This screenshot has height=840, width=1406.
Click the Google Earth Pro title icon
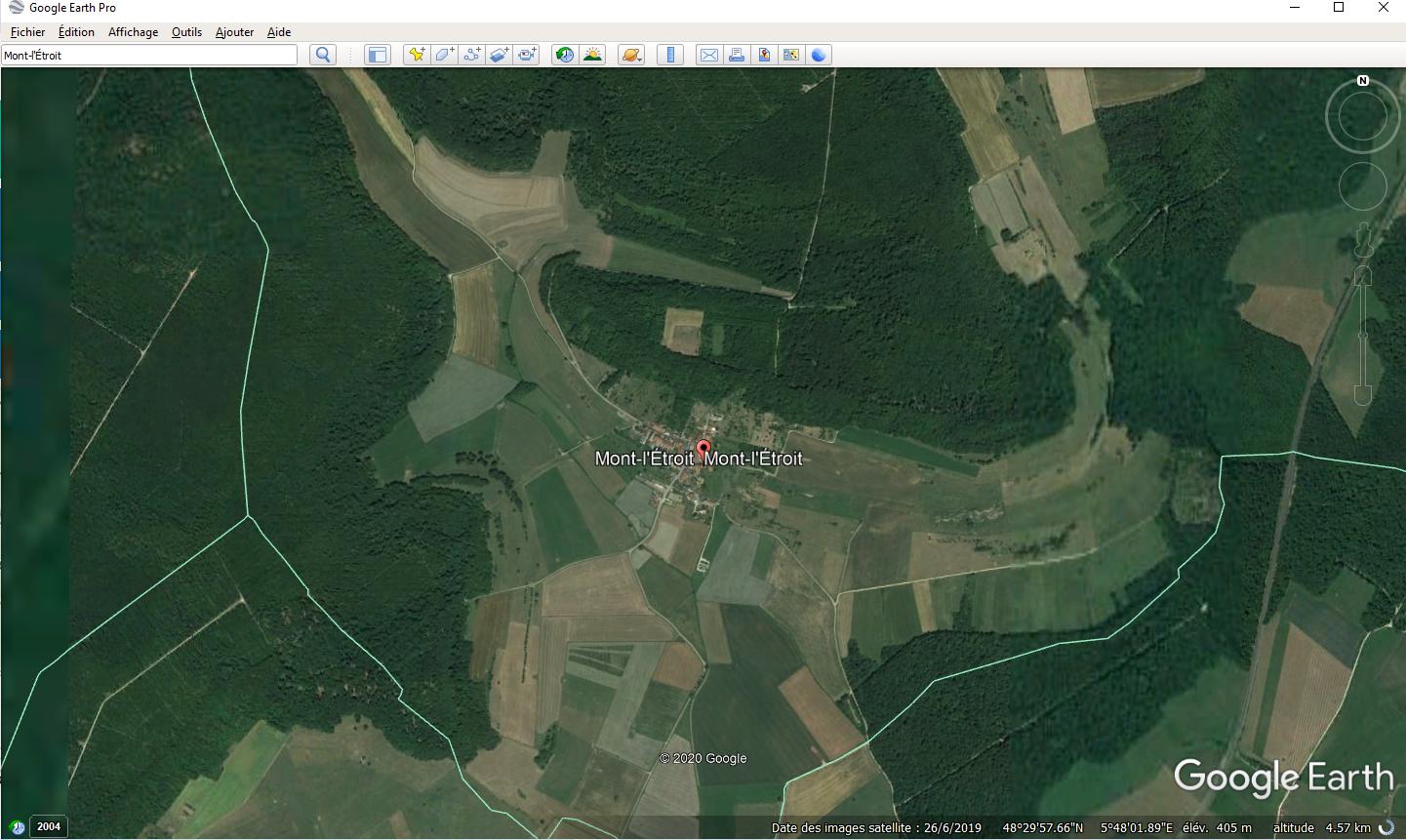(15, 8)
